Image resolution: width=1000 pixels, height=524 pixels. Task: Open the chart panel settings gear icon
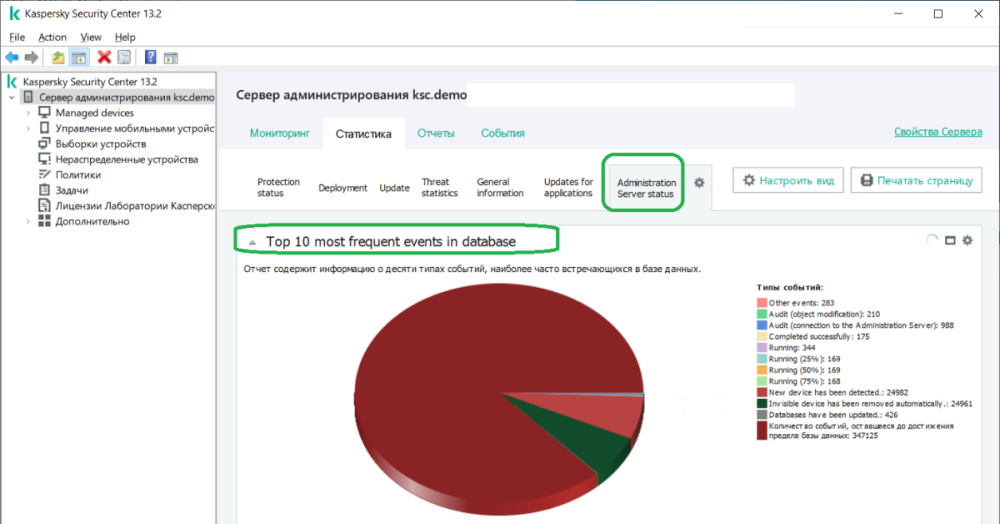(967, 241)
